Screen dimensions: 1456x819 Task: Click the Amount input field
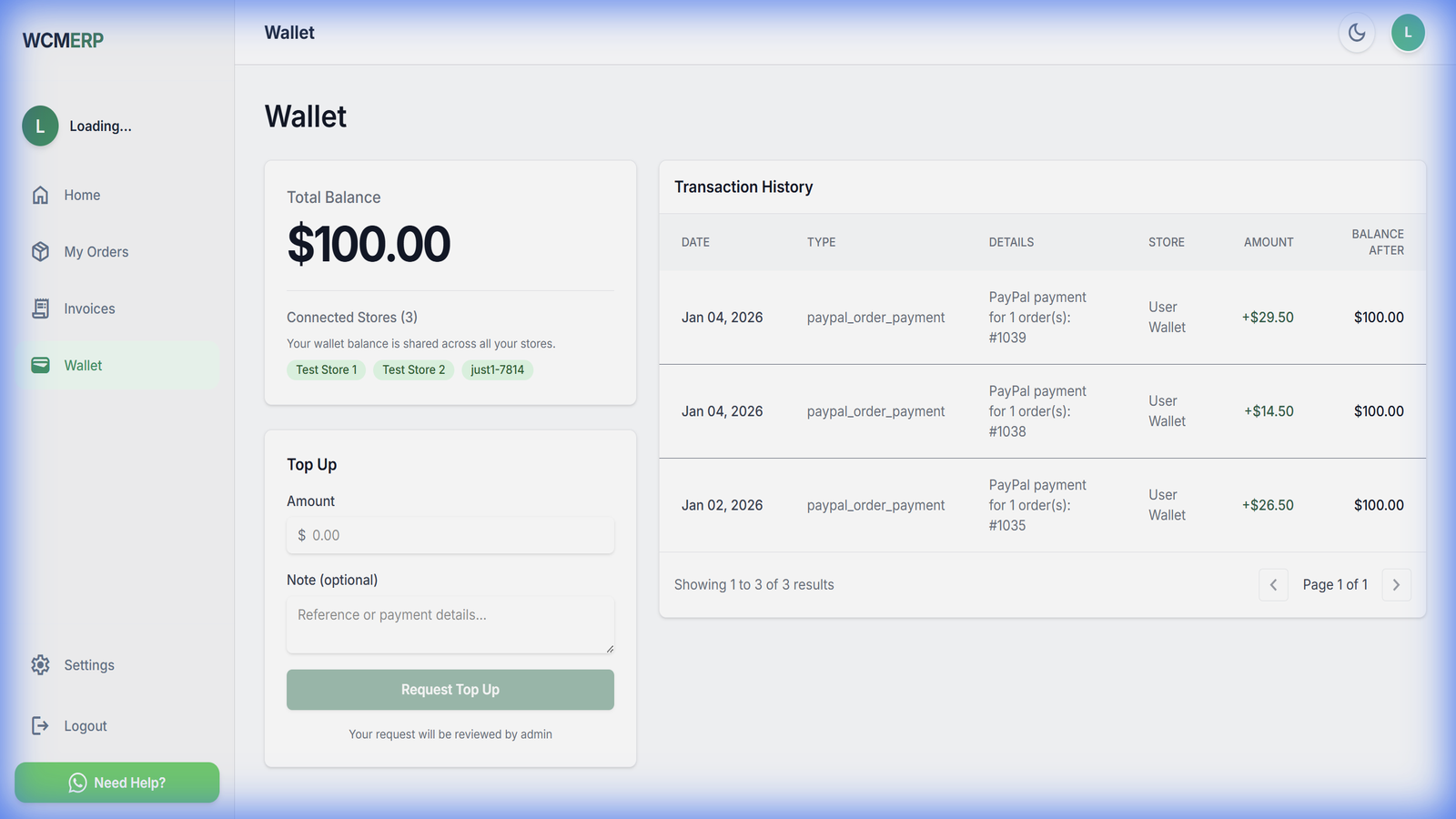point(450,535)
